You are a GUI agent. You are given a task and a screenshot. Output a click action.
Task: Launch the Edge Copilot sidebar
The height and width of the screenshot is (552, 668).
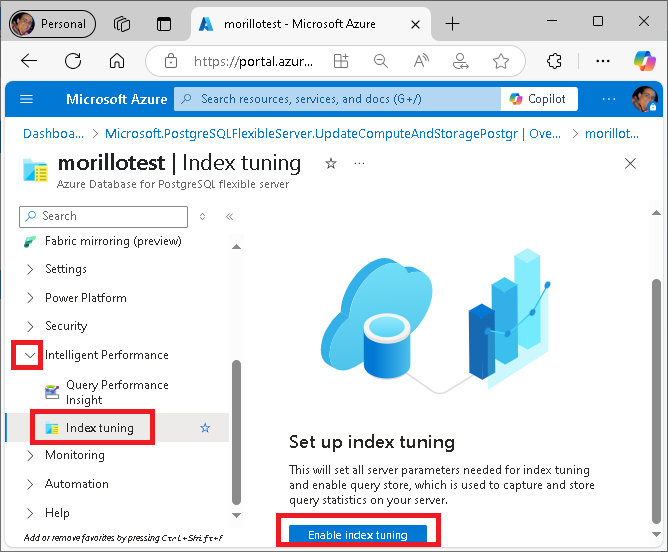coord(645,61)
